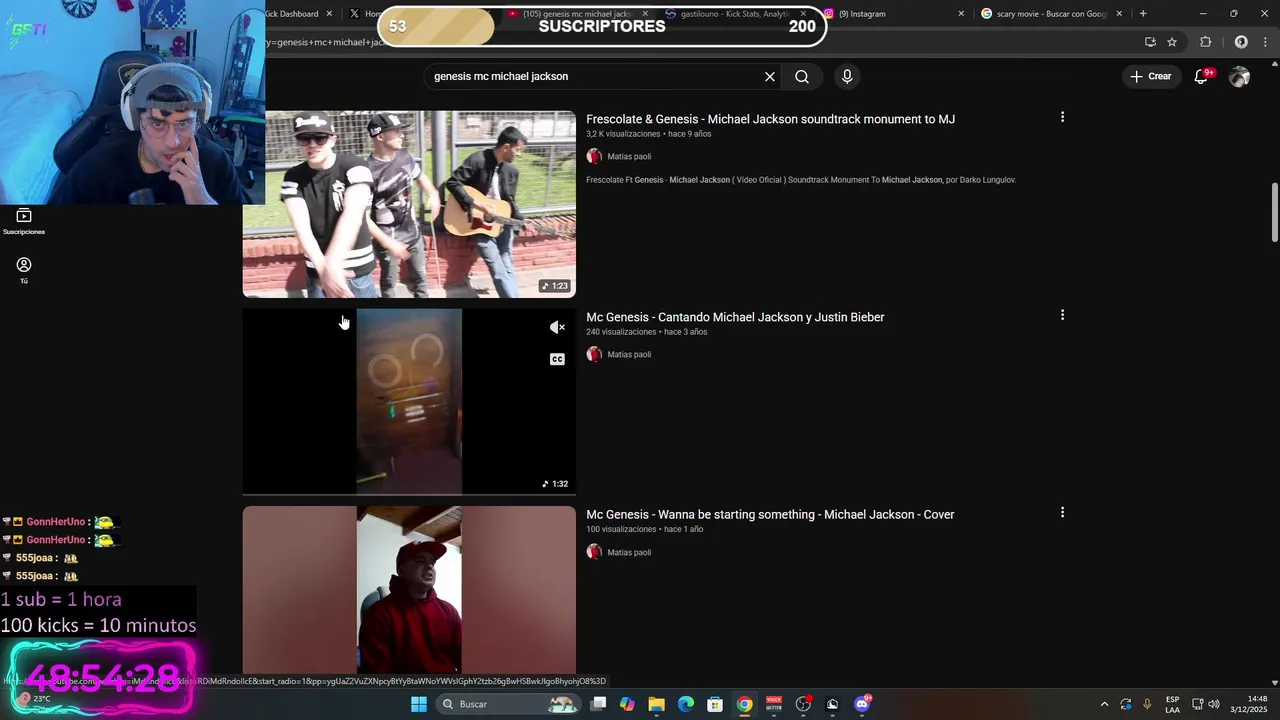Toggle subtitles on the video preview

coord(557,359)
